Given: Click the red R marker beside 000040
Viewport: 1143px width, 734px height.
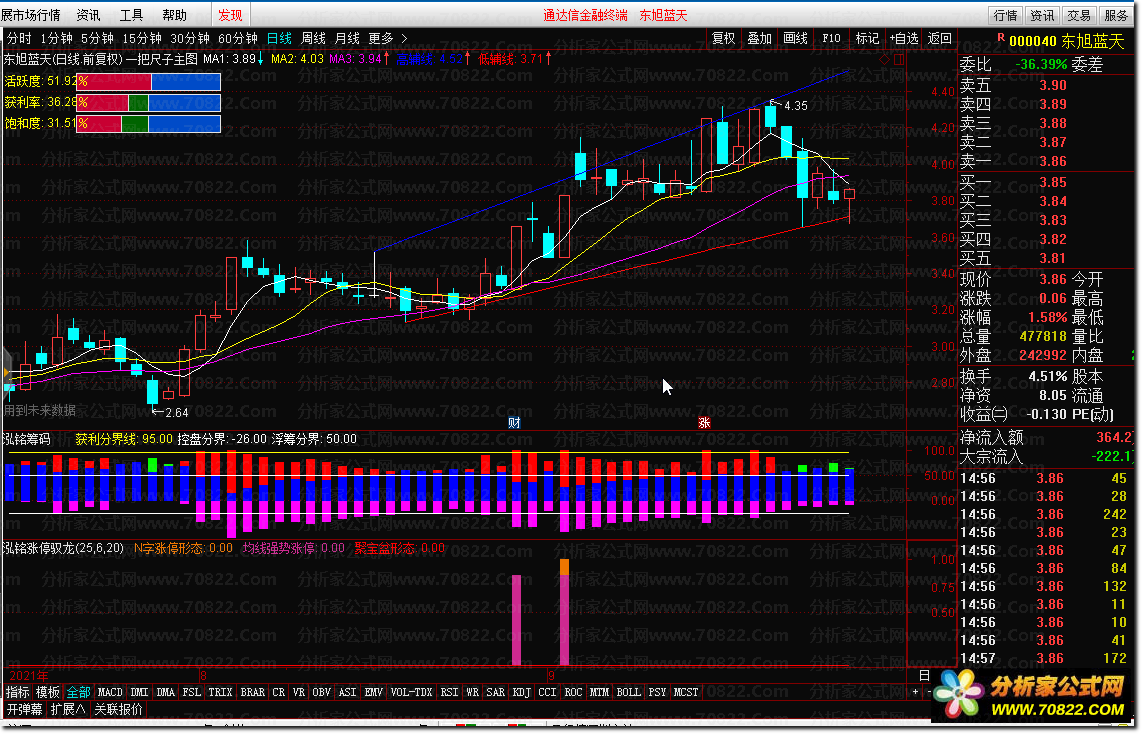Looking at the screenshot, I should pos(1001,37).
